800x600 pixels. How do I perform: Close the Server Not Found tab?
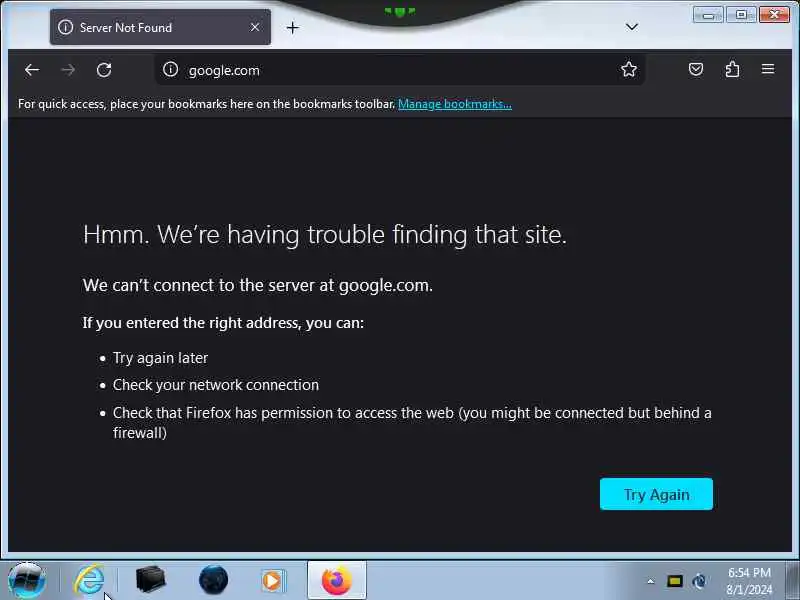pyautogui.click(x=255, y=28)
